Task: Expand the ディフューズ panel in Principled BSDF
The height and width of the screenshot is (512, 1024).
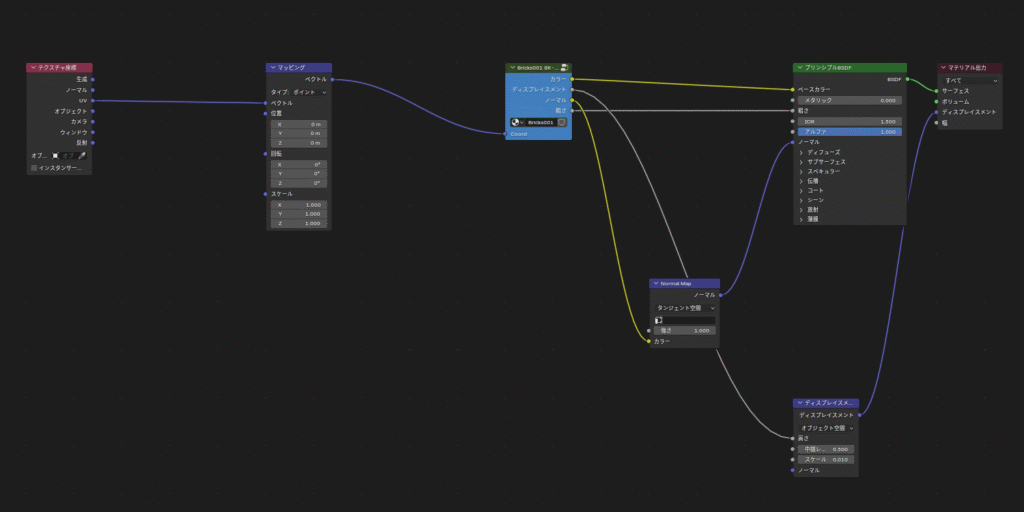Action: click(x=802, y=152)
